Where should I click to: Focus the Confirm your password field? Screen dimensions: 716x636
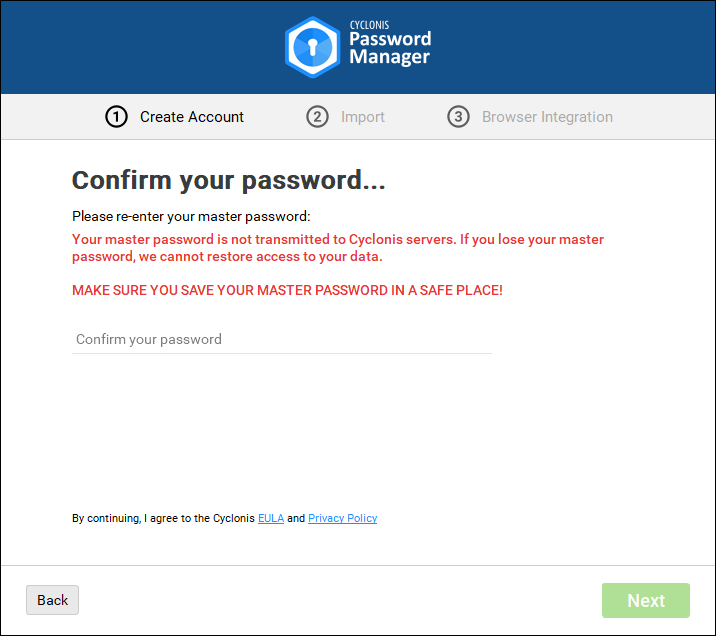(282, 339)
